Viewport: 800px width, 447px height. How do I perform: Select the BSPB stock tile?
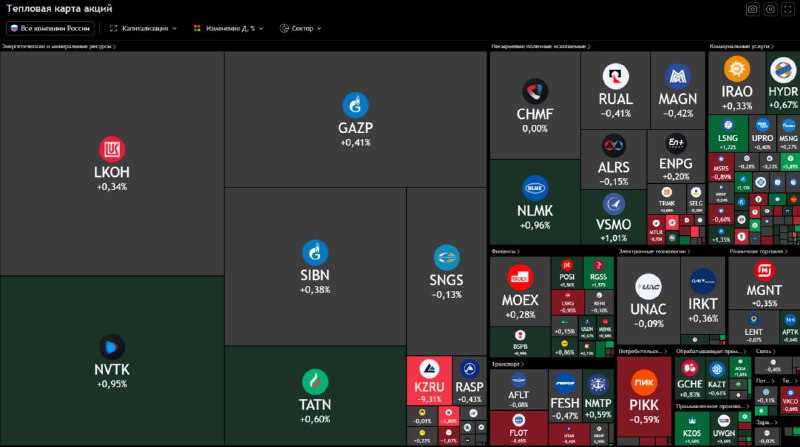point(520,342)
